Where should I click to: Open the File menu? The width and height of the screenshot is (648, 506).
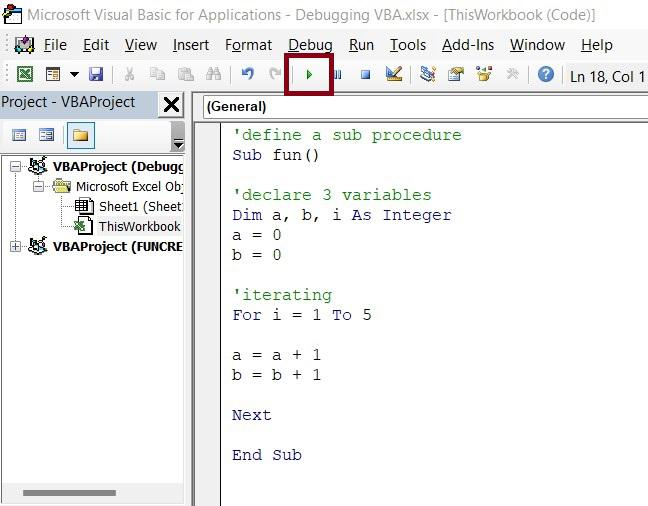tap(55, 45)
